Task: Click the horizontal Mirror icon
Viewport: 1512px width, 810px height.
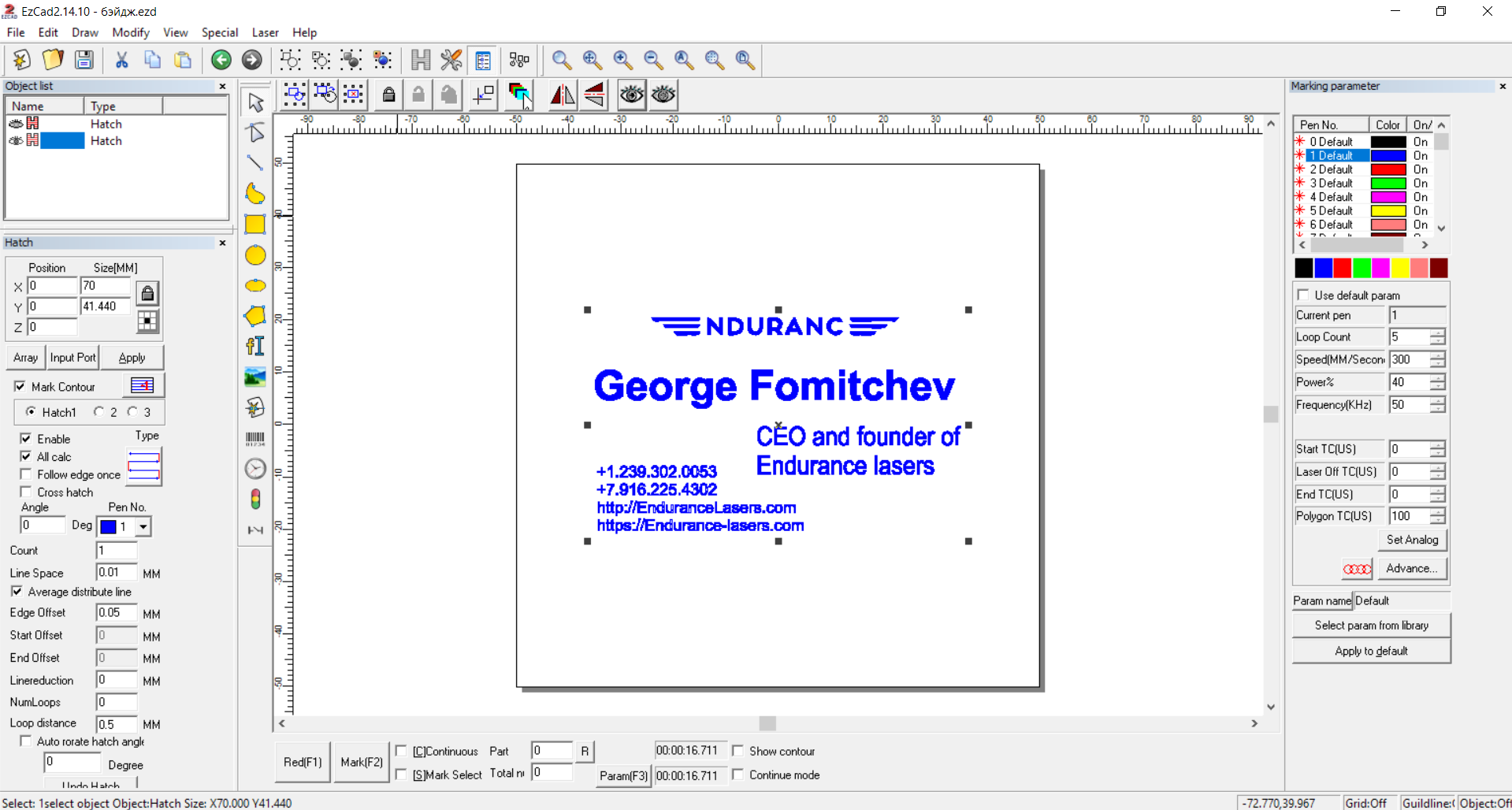Action: pyautogui.click(x=563, y=95)
